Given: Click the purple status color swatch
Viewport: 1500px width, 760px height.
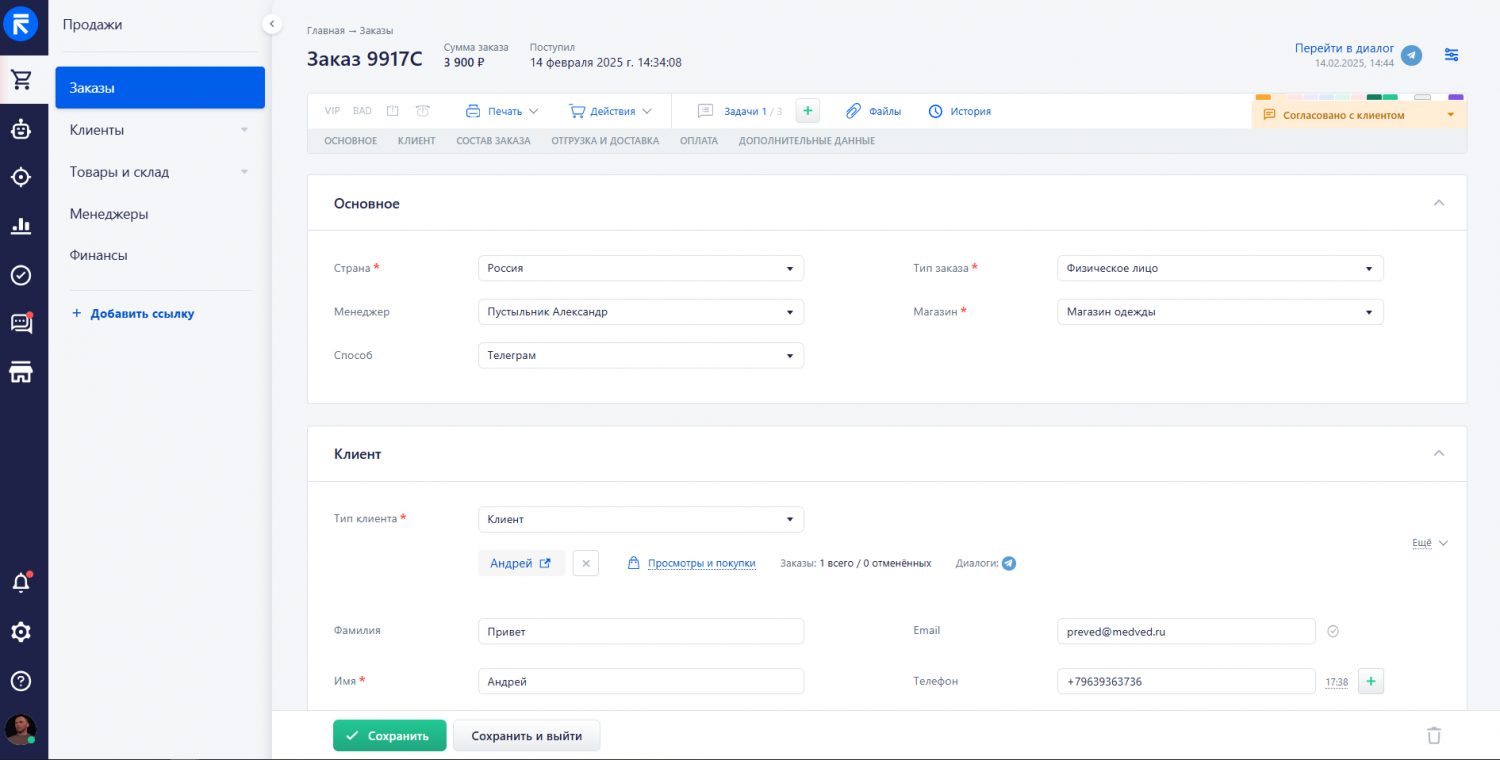Looking at the screenshot, I should coord(1455,97).
